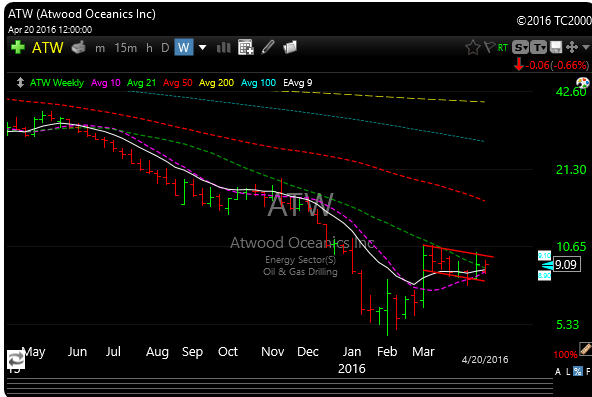
Task: Open the chart templates folder icon
Action: tap(290, 47)
